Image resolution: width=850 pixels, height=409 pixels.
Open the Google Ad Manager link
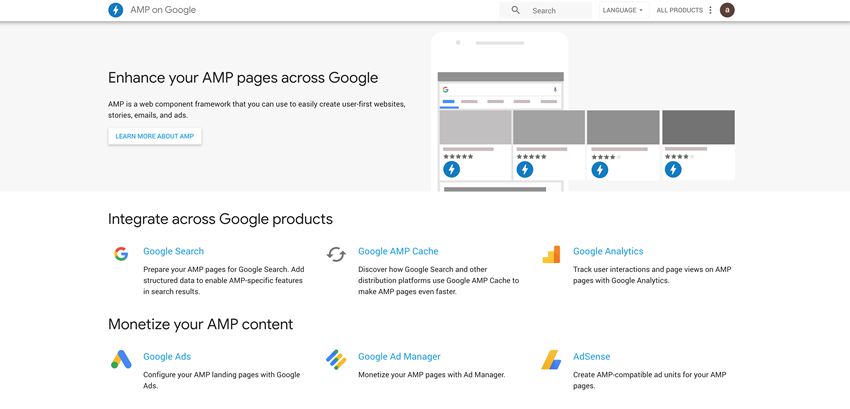click(x=399, y=356)
